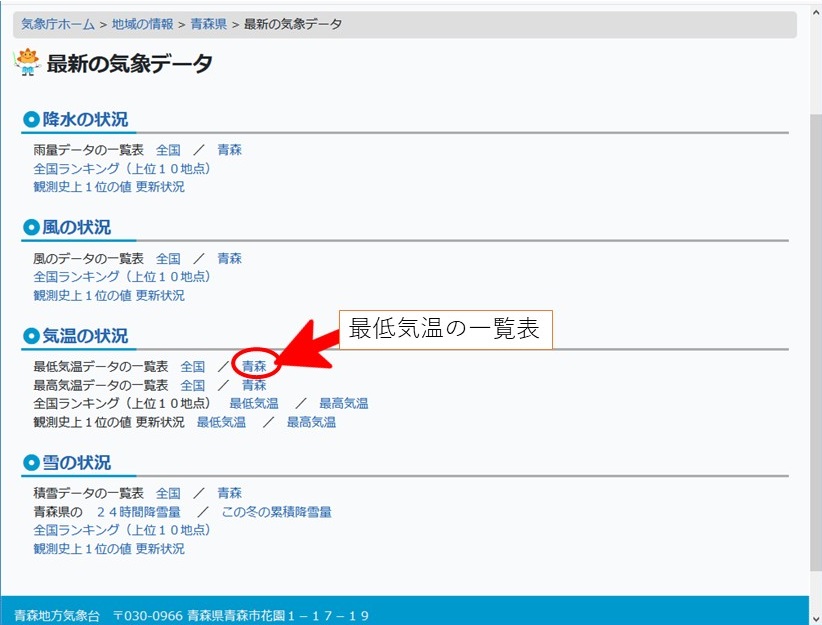Image resolution: width=822 pixels, height=625 pixels.
Task: Open 全国ランキング link under 降水の状況
Action: point(122,169)
